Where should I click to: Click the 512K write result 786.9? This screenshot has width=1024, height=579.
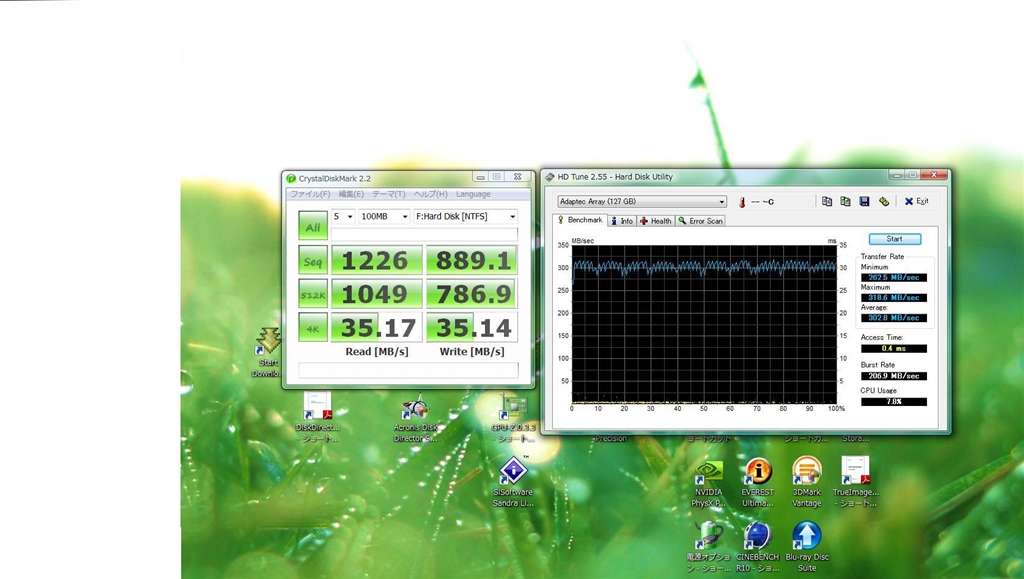point(472,294)
